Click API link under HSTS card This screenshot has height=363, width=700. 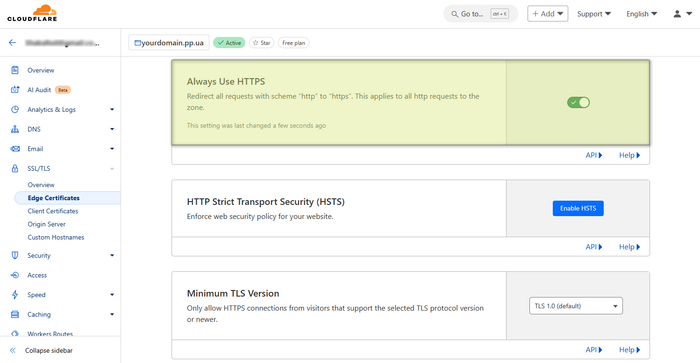click(594, 247)
